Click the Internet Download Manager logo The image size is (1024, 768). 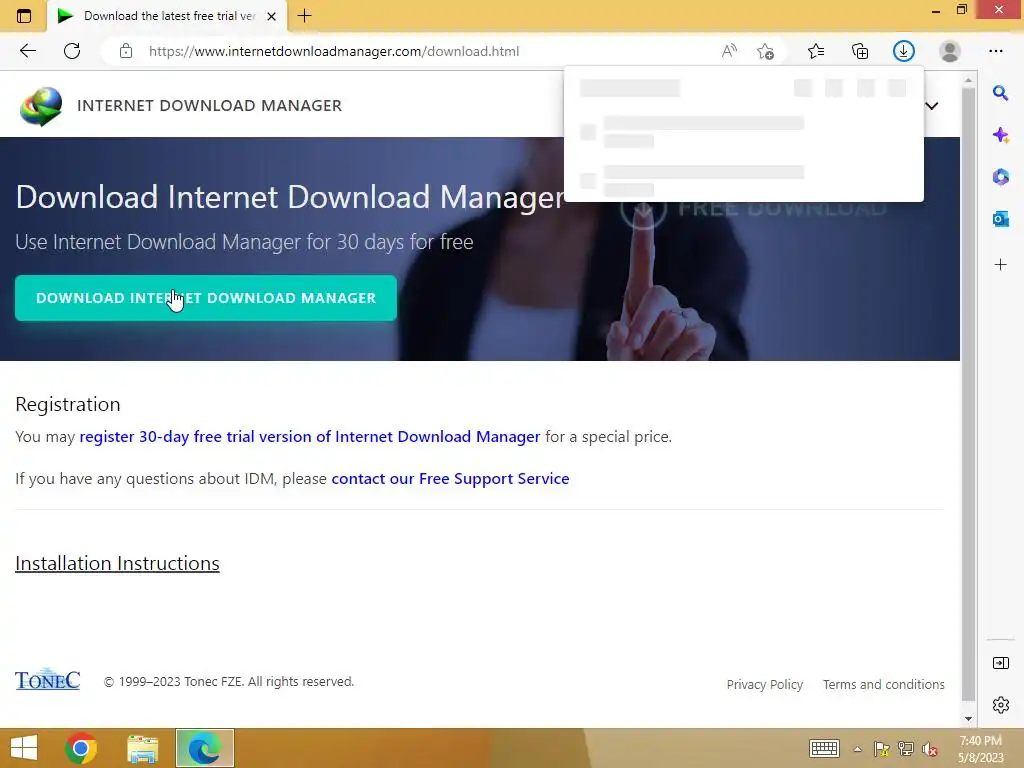[x=41, y=106]
